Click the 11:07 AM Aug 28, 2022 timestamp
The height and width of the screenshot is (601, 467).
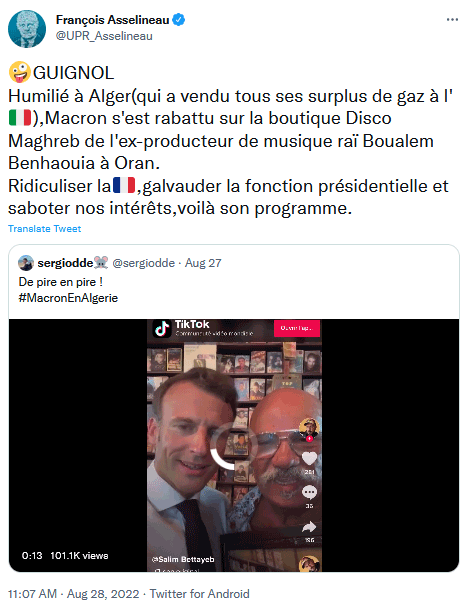74,594
